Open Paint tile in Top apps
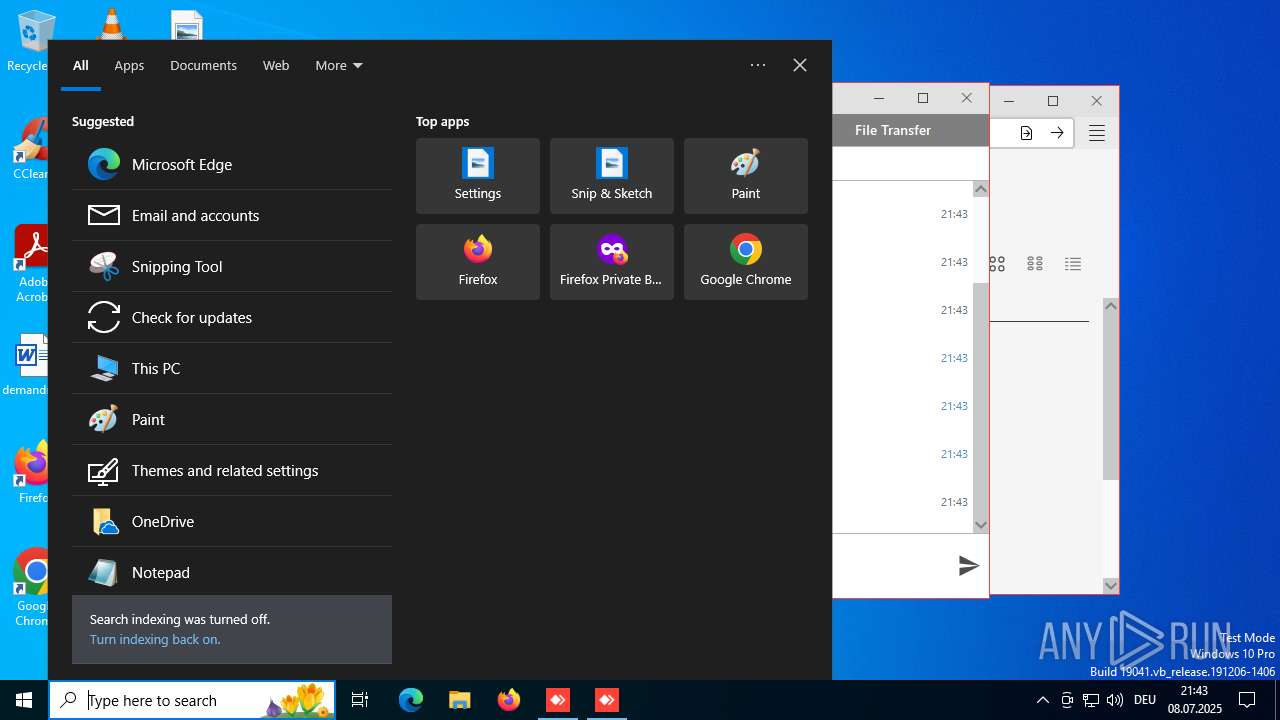 coord(746,176)
